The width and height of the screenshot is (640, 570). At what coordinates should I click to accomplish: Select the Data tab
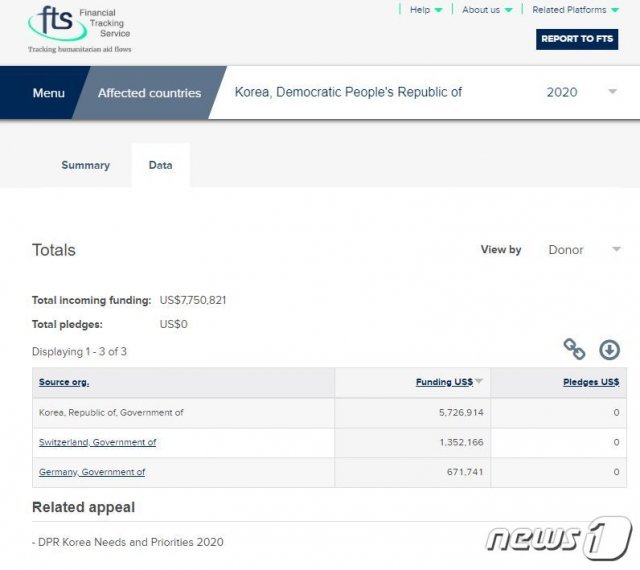click(160, 165)
